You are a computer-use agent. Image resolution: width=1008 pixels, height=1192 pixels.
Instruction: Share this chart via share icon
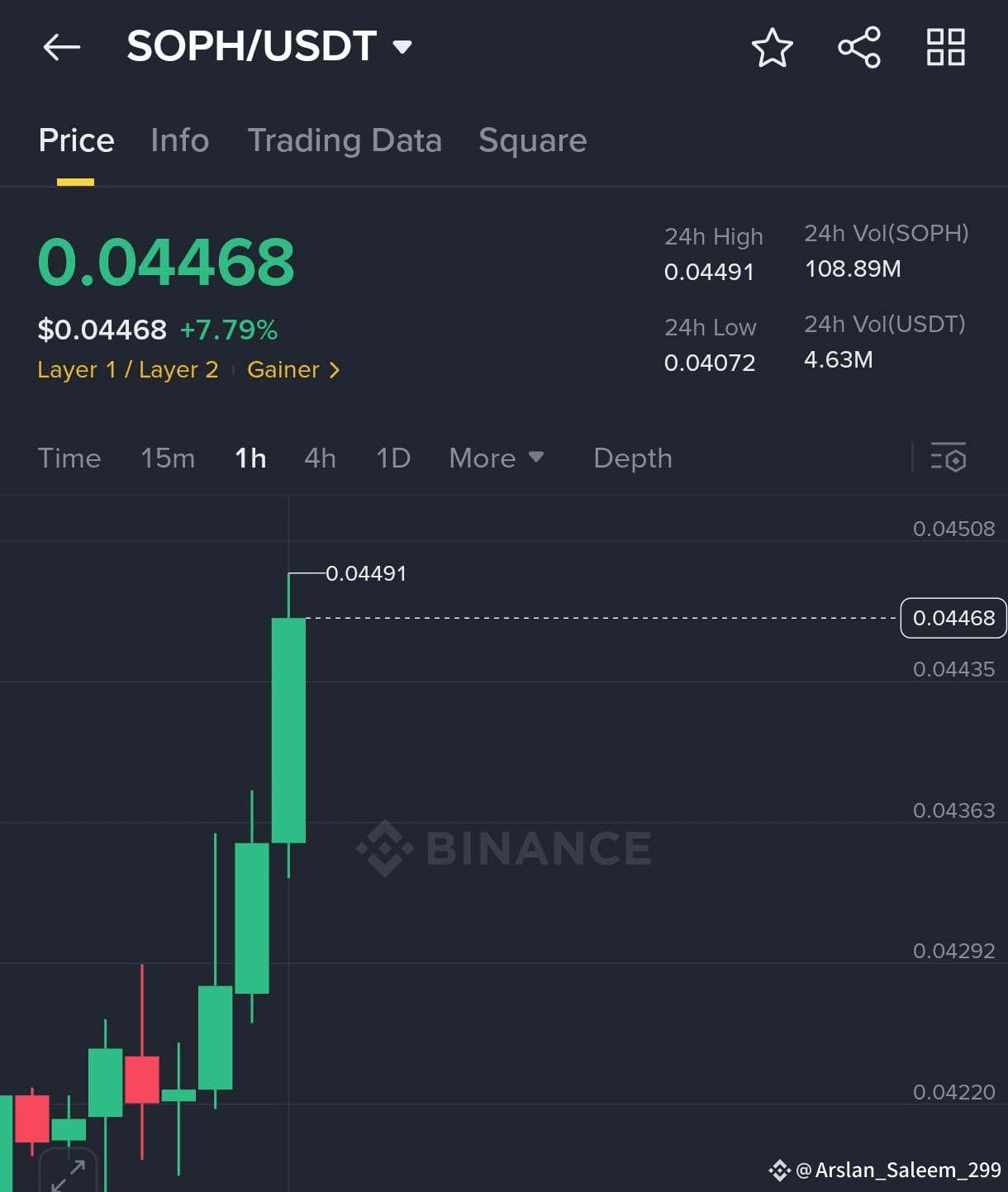(859, 47)
